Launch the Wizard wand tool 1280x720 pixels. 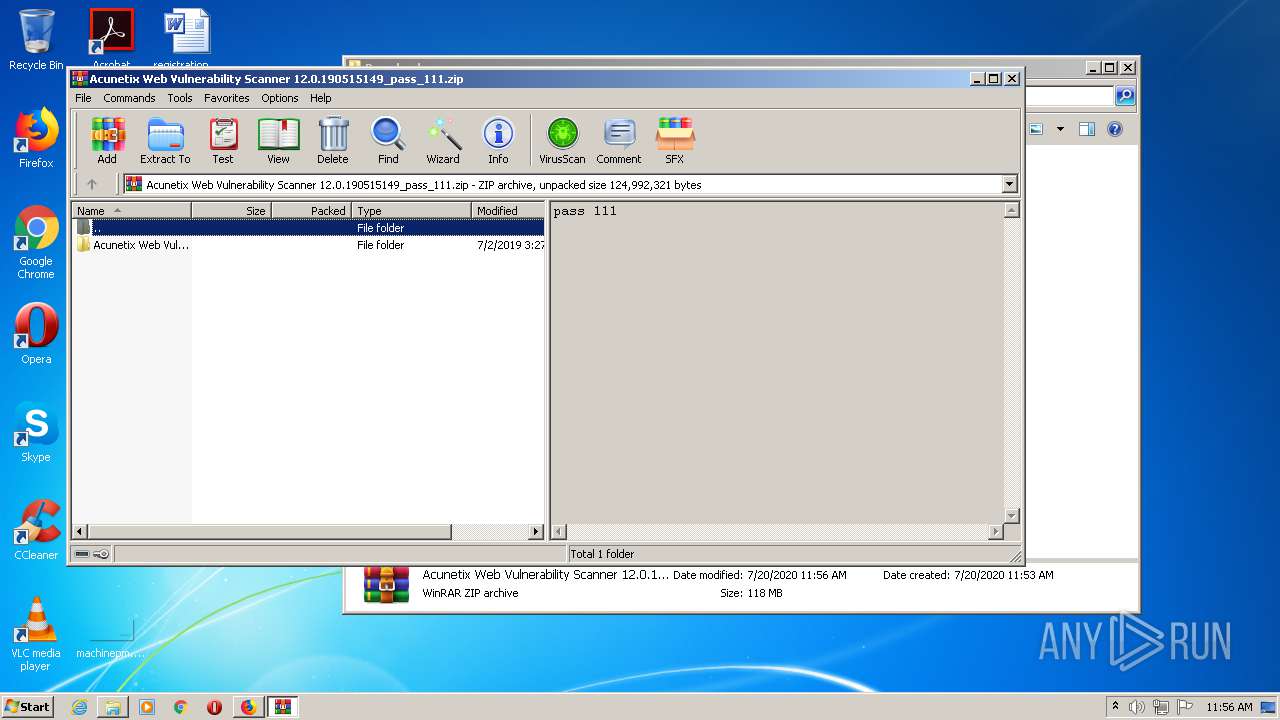(x=443, y=140)
